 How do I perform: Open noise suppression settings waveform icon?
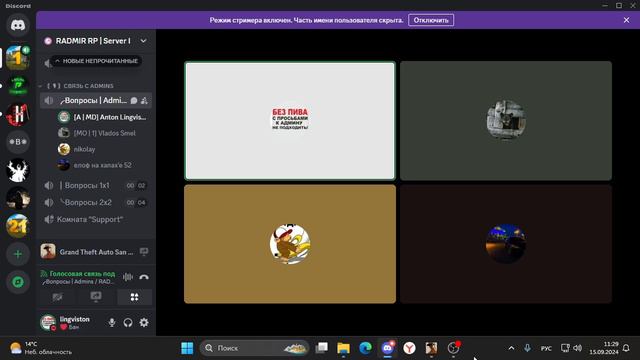click(128, 277)
